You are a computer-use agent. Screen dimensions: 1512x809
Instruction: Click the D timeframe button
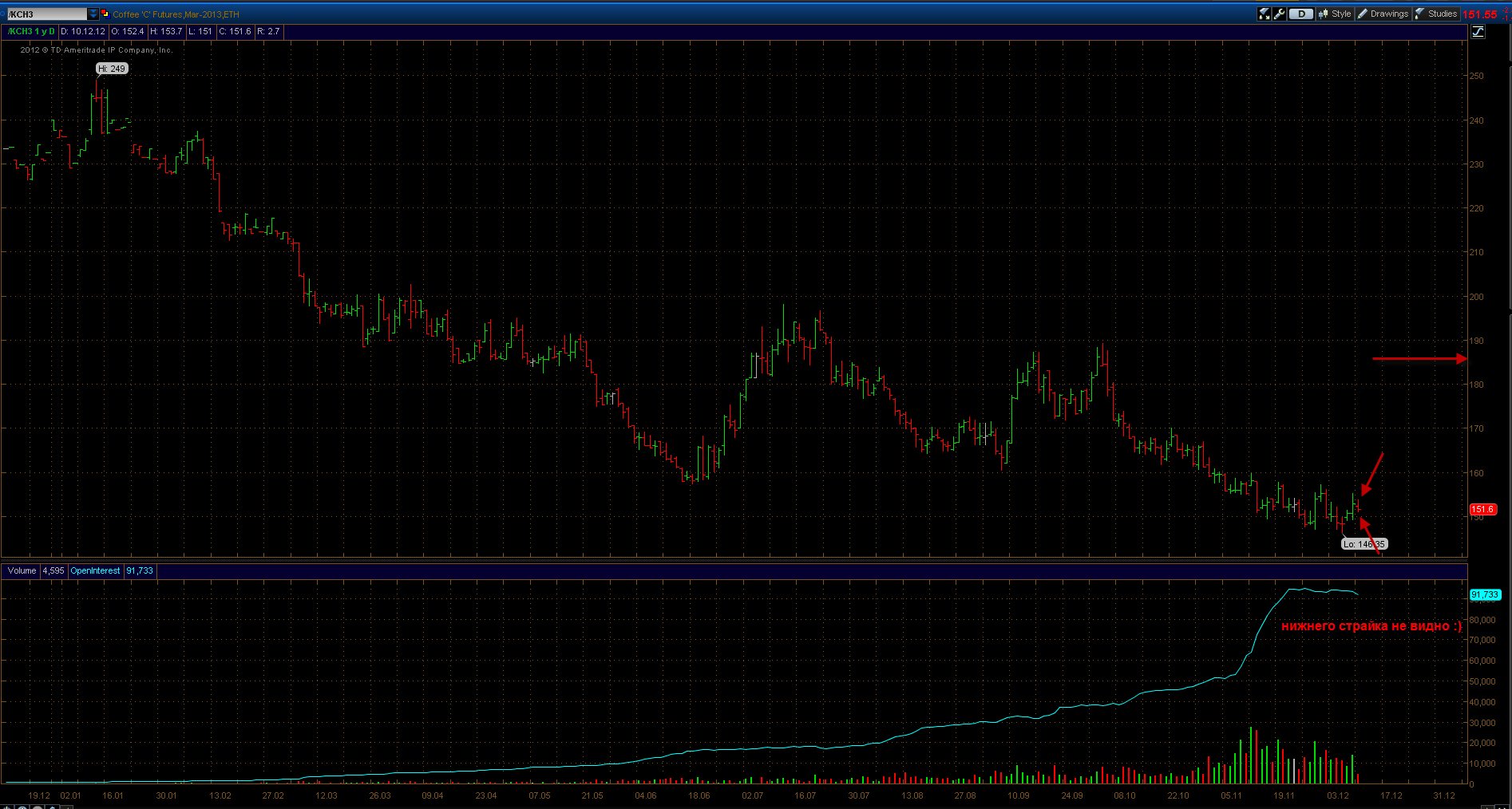pos(1301,14)
